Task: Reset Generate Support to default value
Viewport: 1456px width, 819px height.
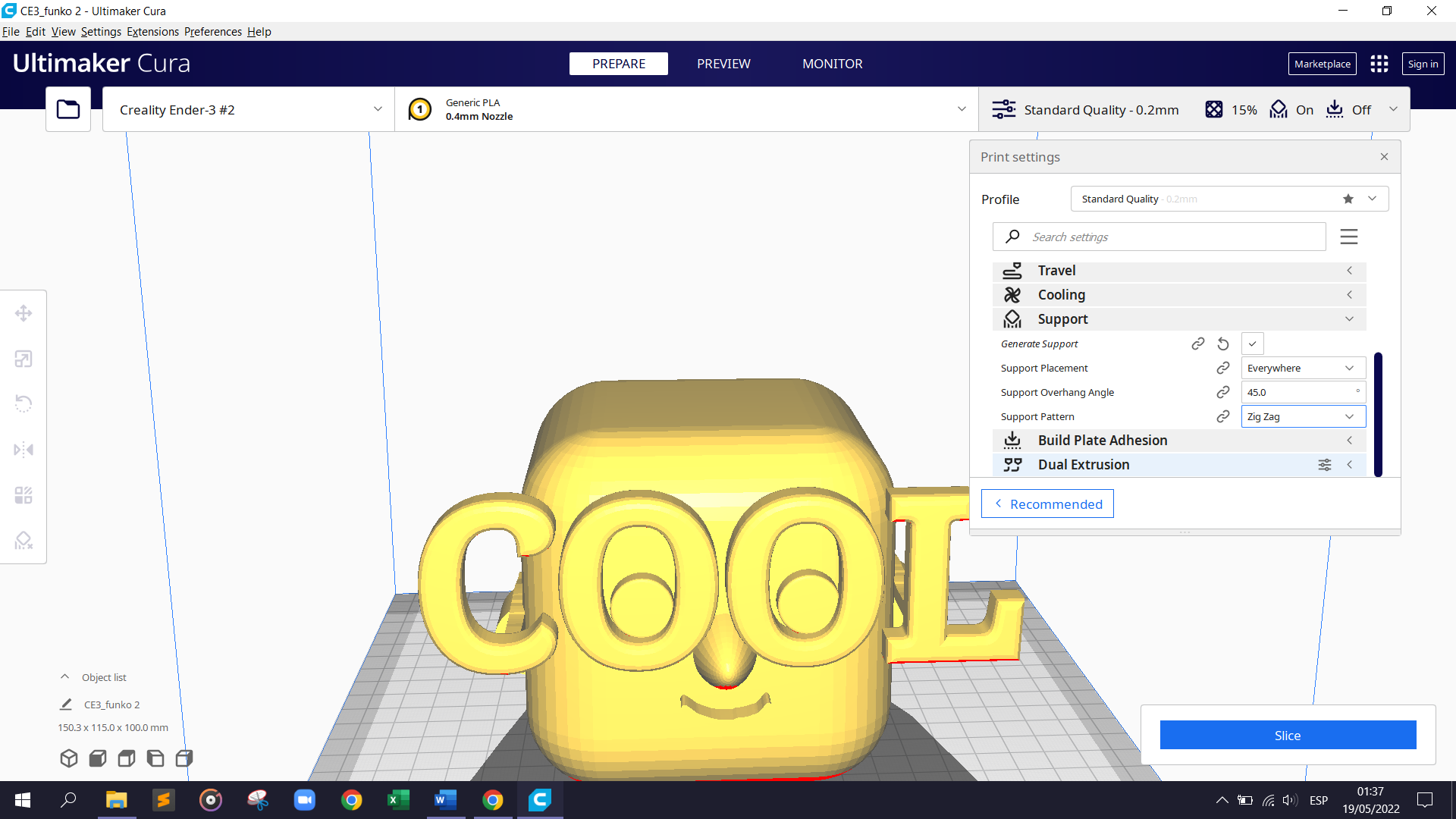Action: (1223, 344)
